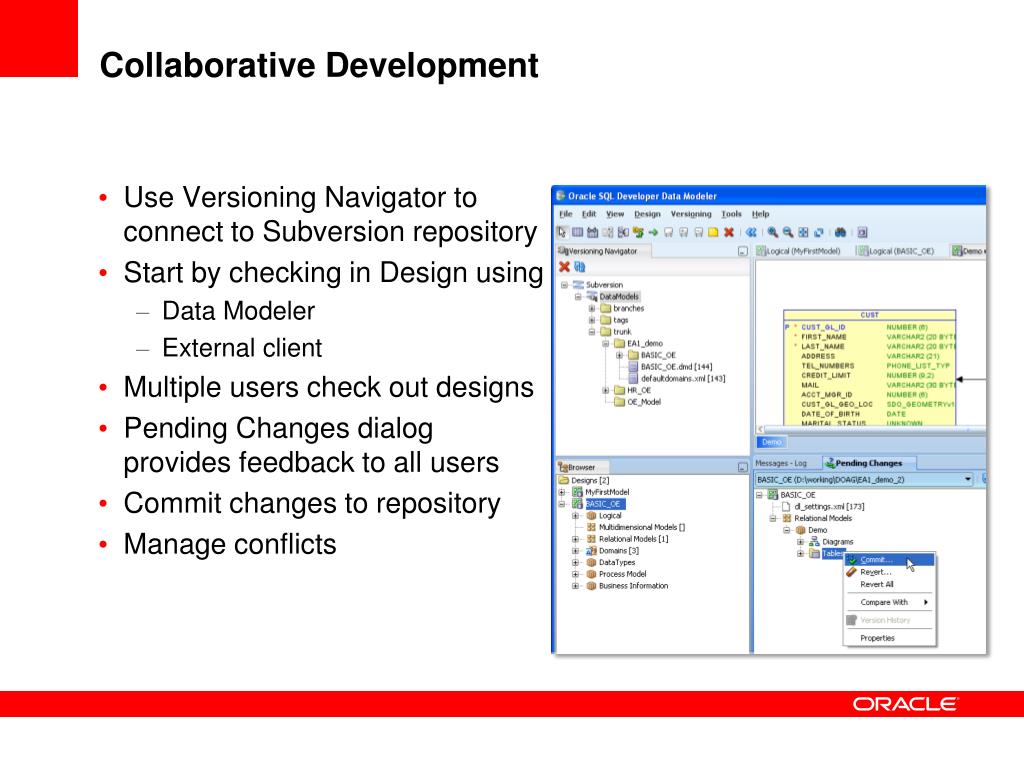The width and height of the screenshot is (1024, 768).
Task: Open the Compare With submenu
Action: (889, 602)
